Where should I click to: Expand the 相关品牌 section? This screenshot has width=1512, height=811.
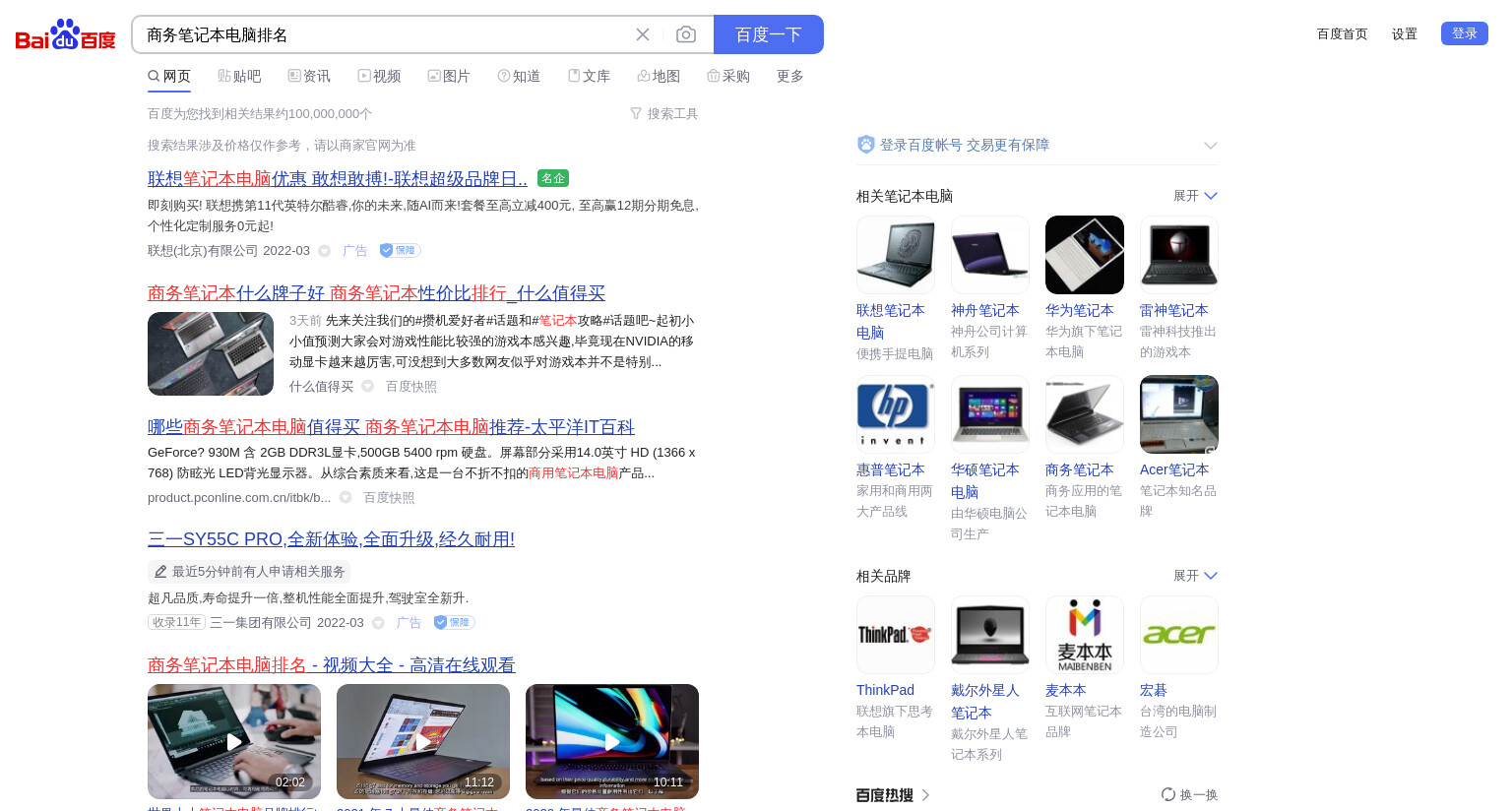(x=1195, y=576)
